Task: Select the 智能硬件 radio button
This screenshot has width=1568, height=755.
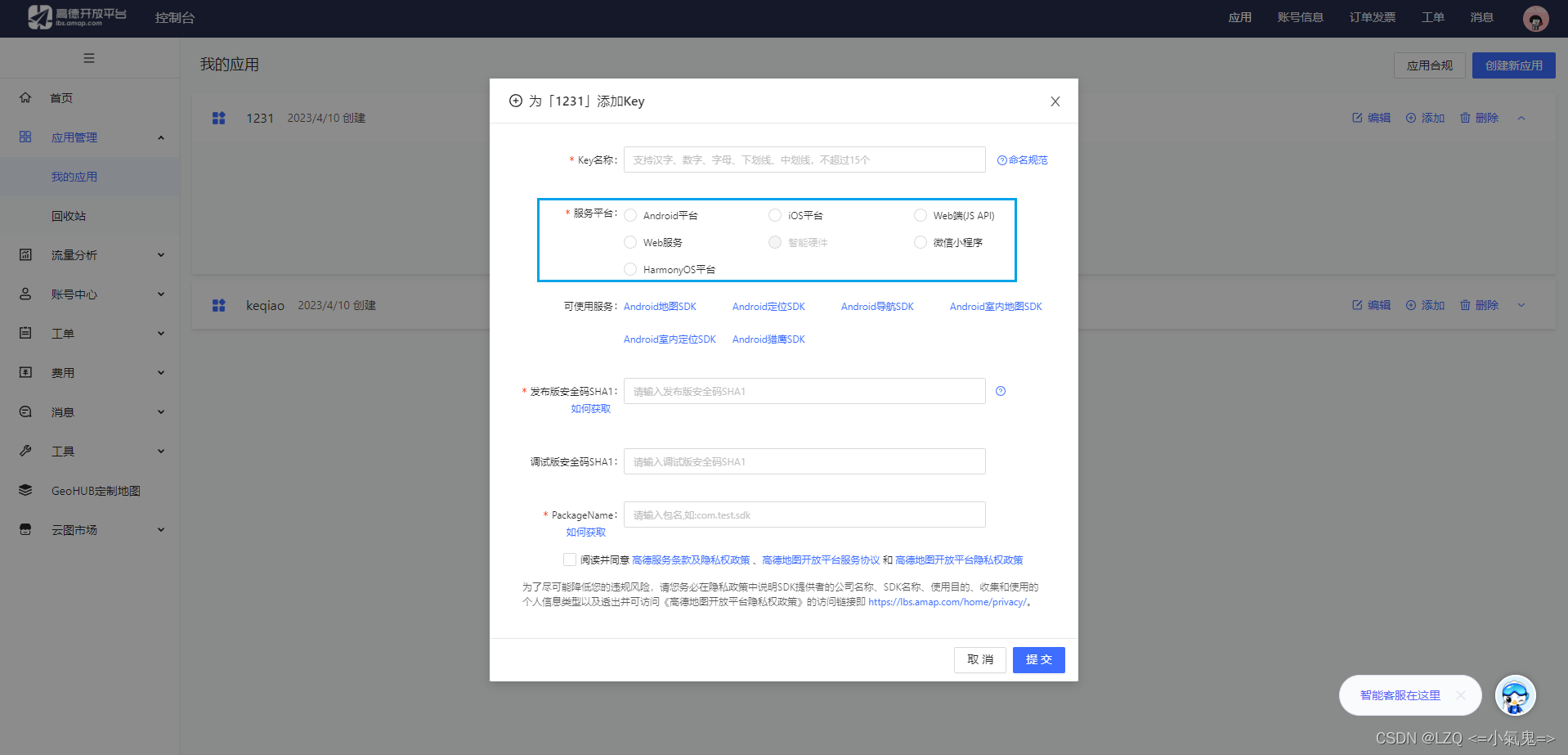Action: pos(775,242)
